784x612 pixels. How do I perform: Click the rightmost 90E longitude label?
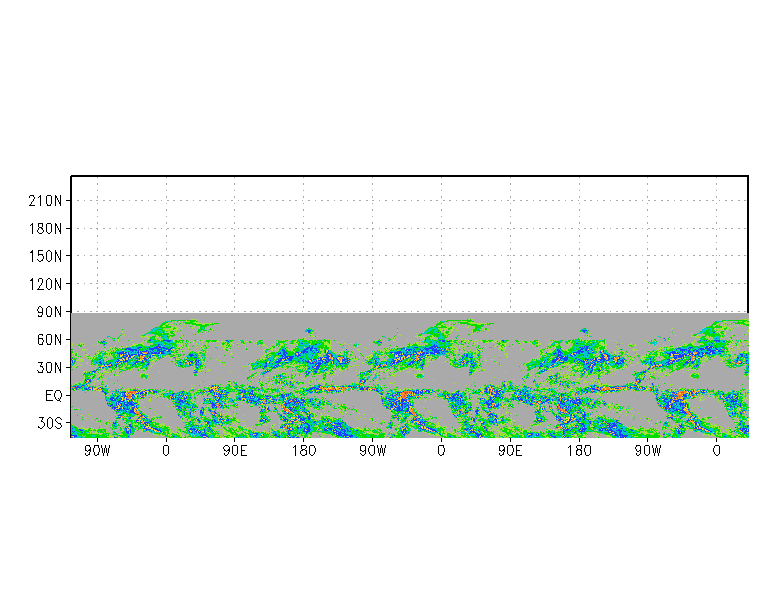click(x=510, y=451)
